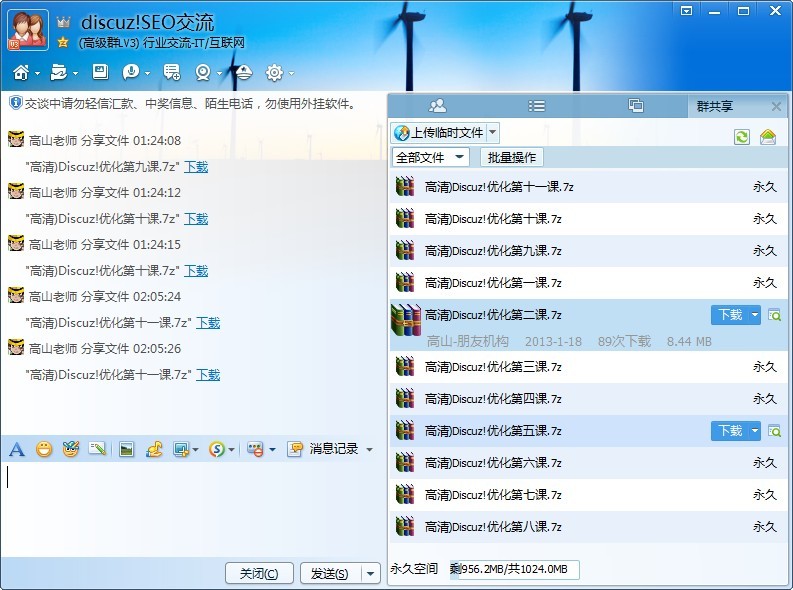Screen dimensions: 793x590
Task: Select shared file 高清)Discuz!优化第十一课.7z
Action: coord(589,187)
